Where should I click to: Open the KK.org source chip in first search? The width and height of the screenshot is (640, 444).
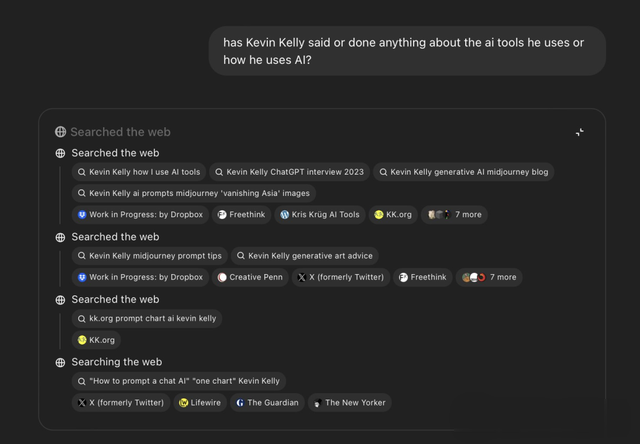(393, 215)
